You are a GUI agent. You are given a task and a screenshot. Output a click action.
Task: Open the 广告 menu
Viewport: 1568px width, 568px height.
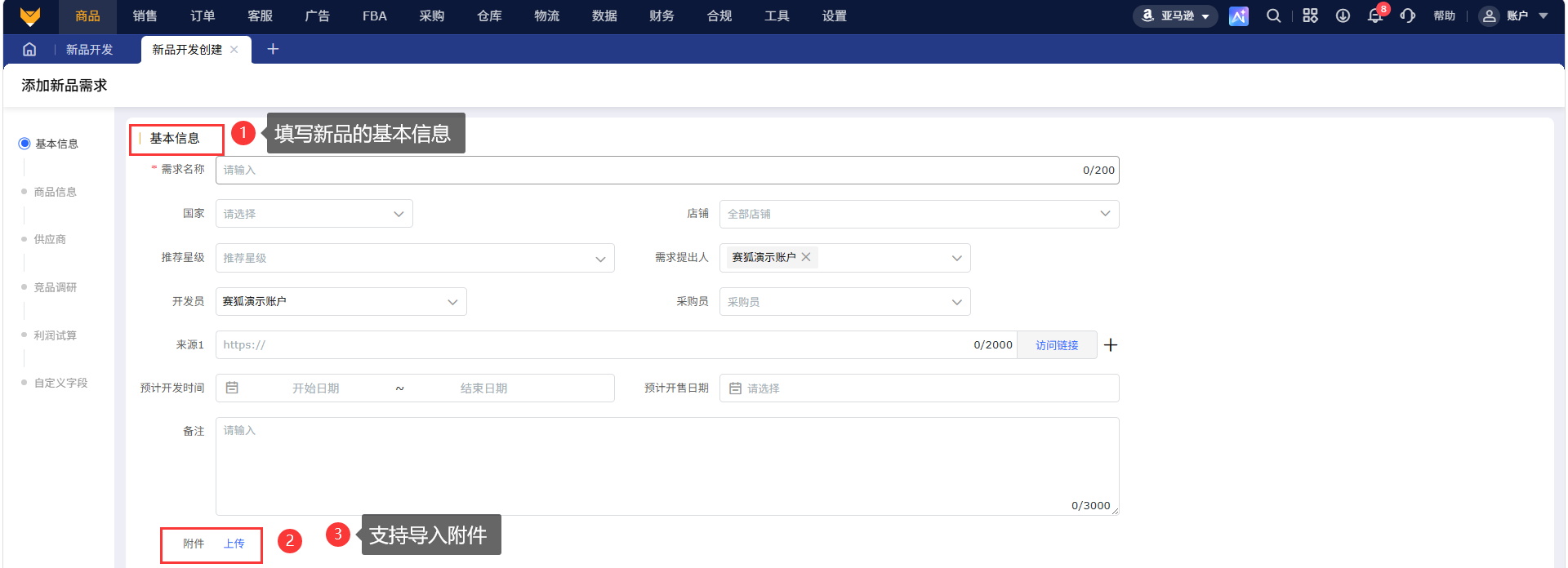tap(317, 16)
